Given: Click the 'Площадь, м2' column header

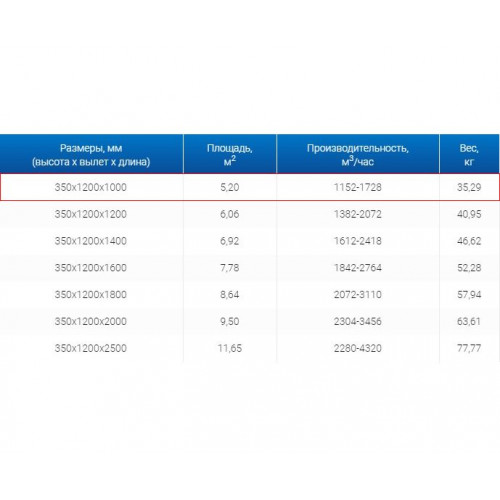Looking at the screenshot, I should point(230,154).
